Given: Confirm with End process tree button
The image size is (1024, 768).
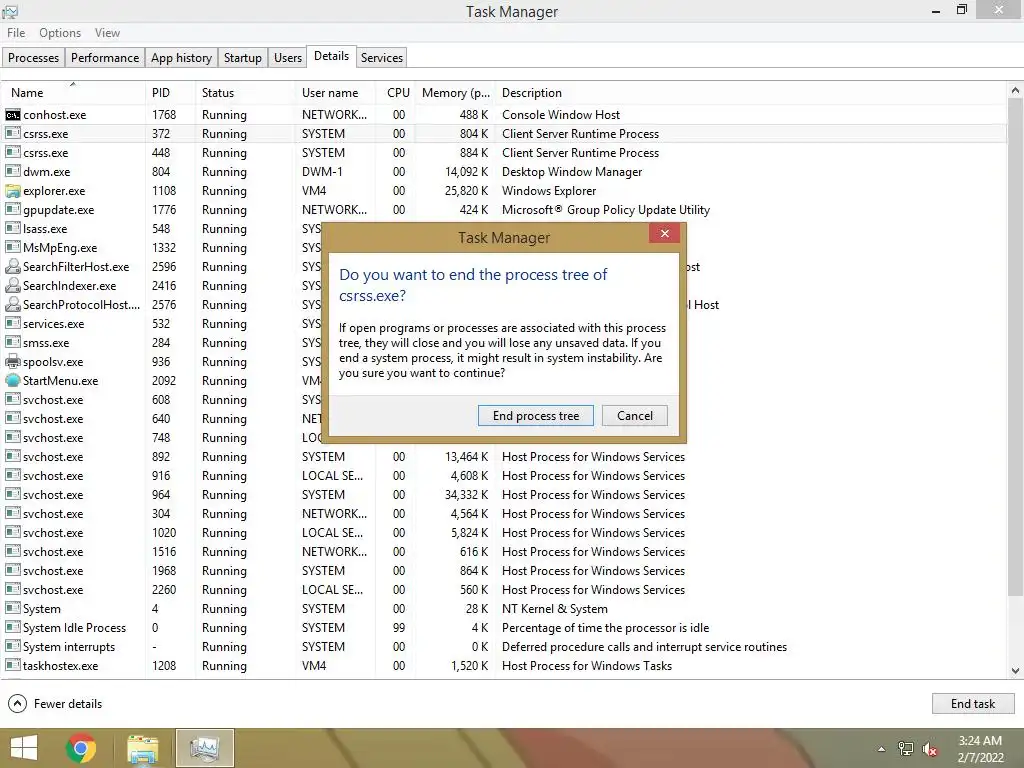Looking at the screenshot, I should click(536, 416).
